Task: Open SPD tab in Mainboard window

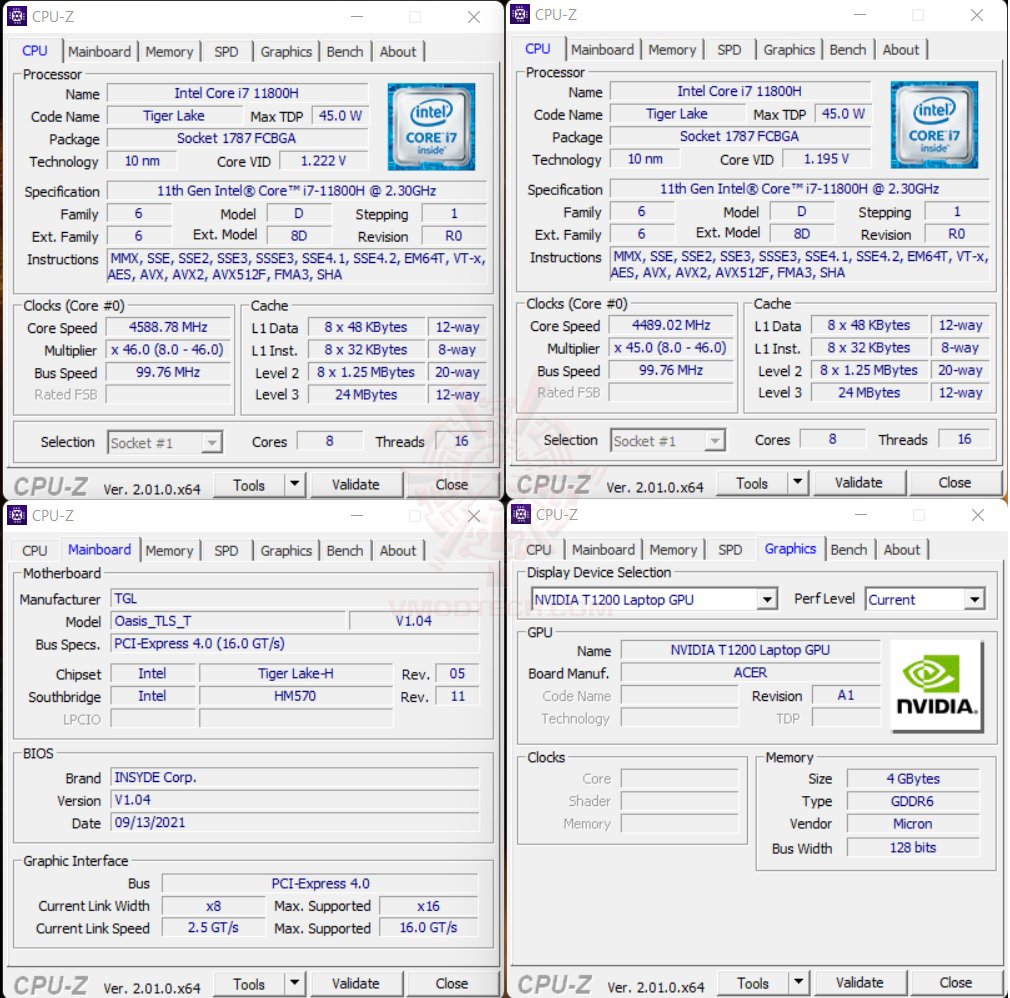Action: tap(226, 551)
